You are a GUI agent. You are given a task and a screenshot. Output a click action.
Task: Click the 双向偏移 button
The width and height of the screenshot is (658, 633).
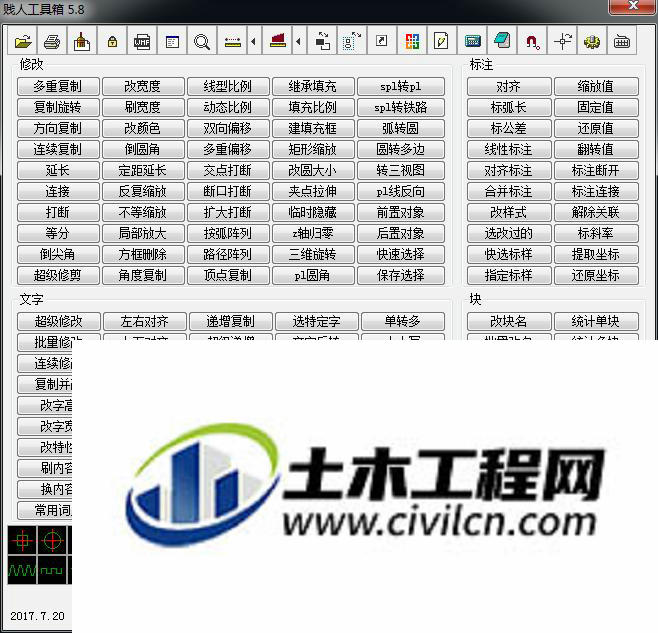coord(228,128)
